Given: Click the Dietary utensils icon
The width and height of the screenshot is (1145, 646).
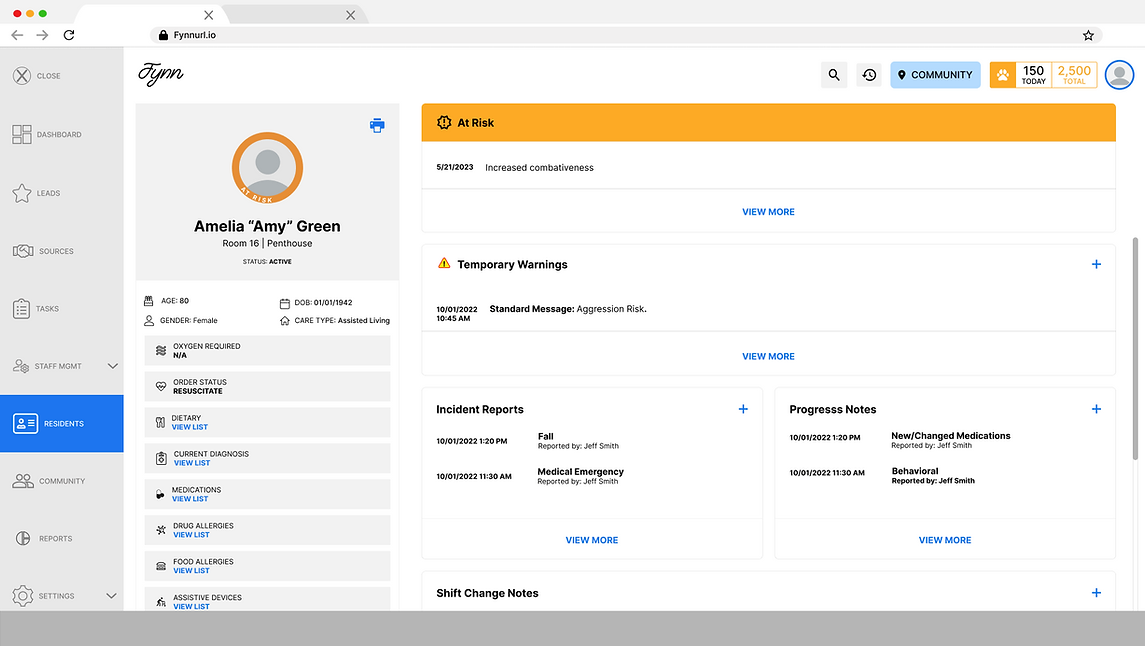Looking at the screenshot, I should coord(160,422).
